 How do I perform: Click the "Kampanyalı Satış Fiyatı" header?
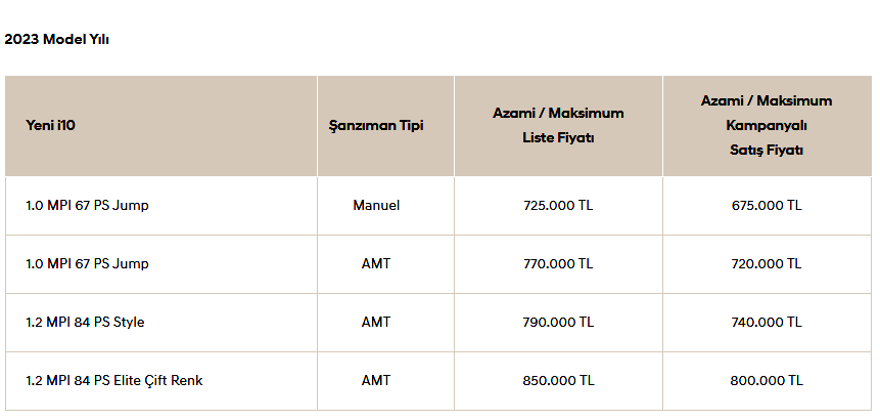click(x=766, y=126)
